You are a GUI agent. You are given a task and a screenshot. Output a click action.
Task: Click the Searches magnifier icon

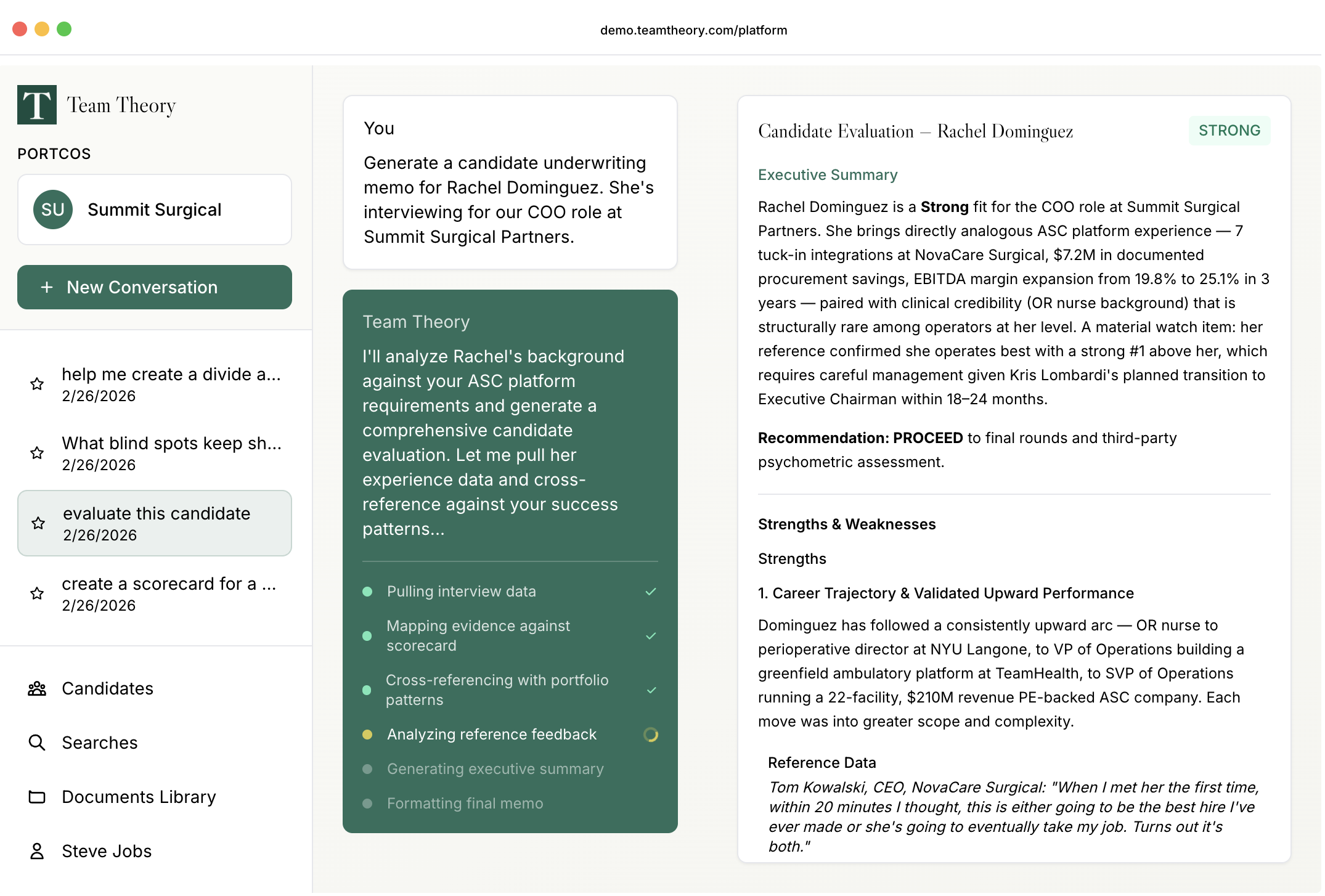[37, 743]
